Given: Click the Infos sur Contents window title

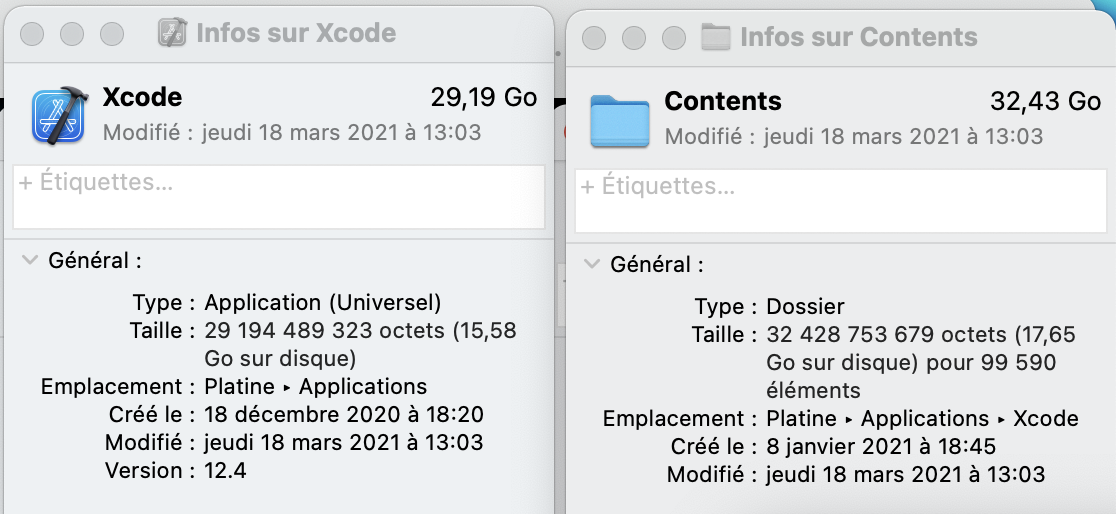Looking at the screenshot, I should 858,37.
